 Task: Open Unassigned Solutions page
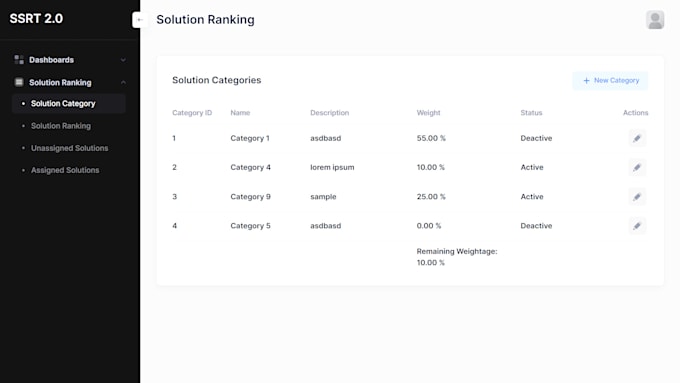pyautogui.click(x=69, y=148)
